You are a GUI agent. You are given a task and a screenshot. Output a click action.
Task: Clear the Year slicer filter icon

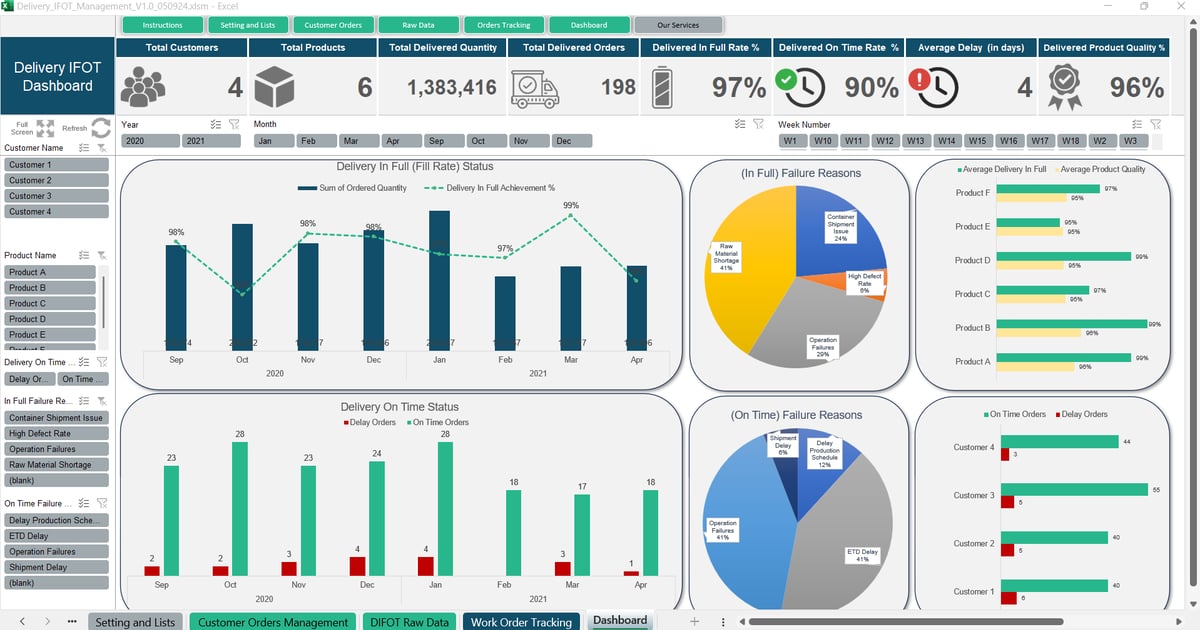coord(233,124)
